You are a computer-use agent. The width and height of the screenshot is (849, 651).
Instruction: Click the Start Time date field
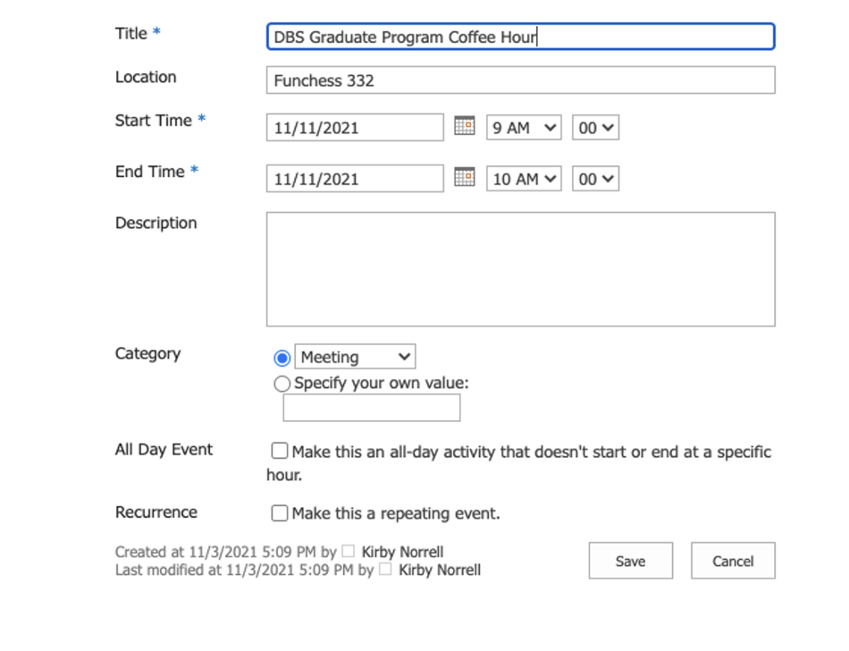pos(354,128)
